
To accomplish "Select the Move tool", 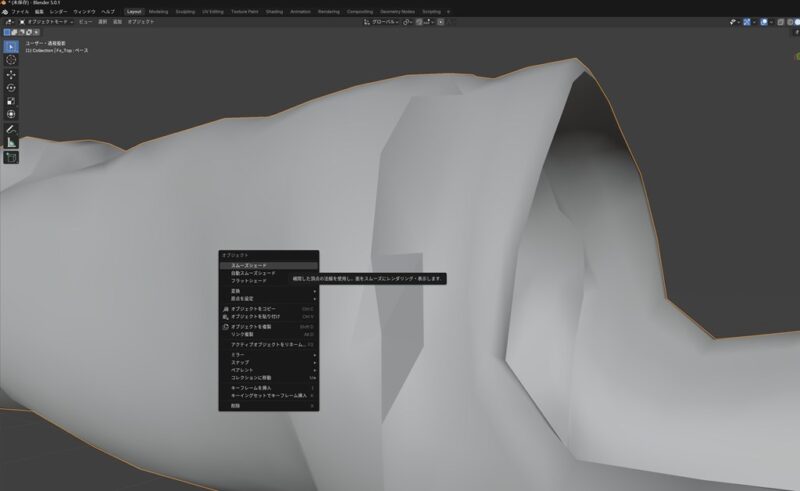I will (11, 75).
